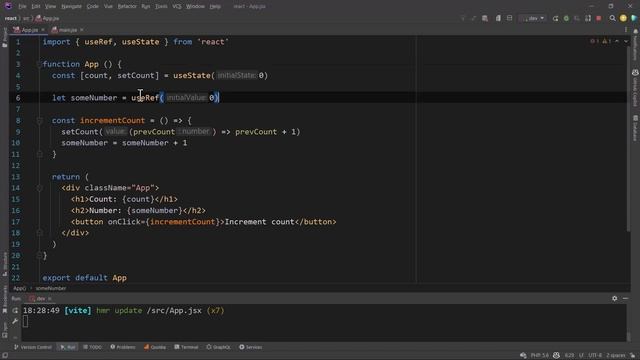Click the yellow avatar icon in toolbar
The height and width of the screenshot is (360, 640).
point(623,18)
